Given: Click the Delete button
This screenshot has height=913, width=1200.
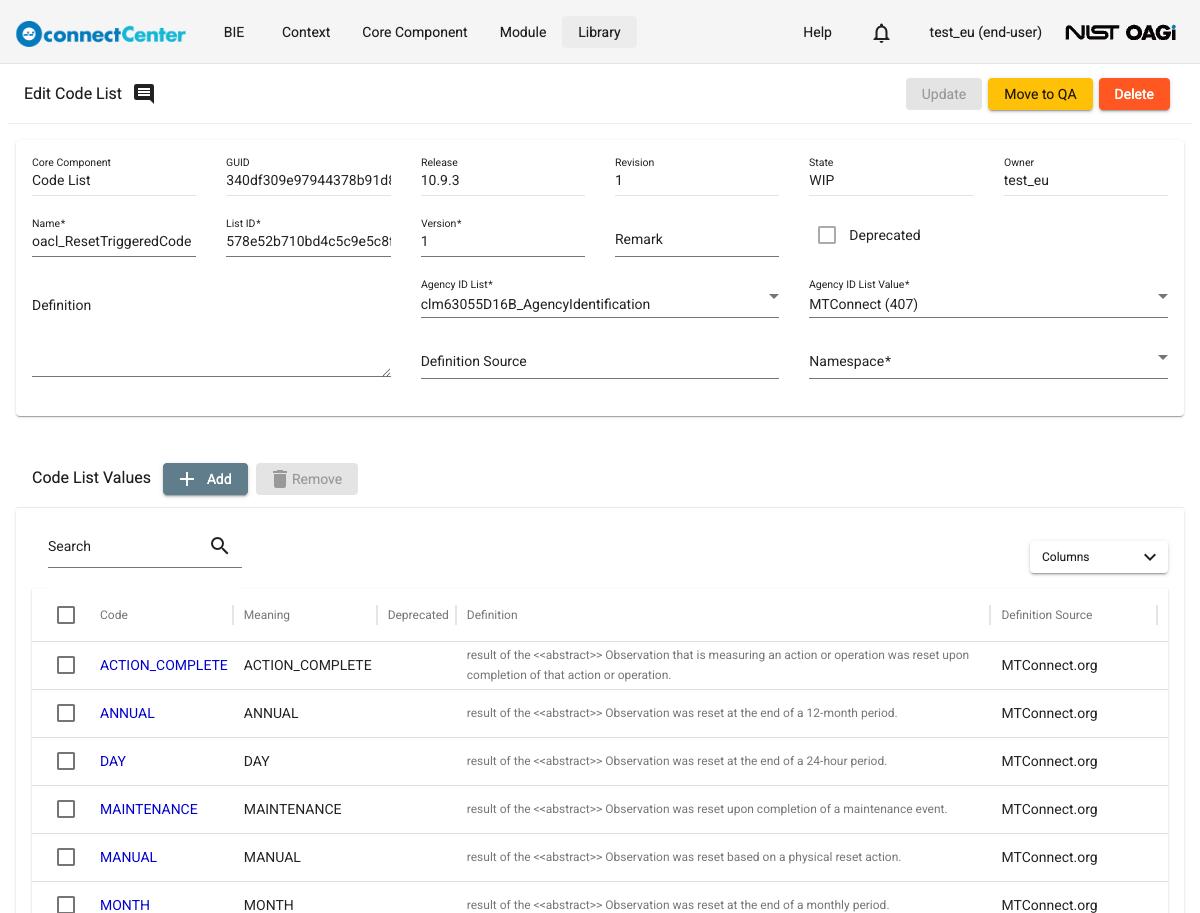Looking at the screenshot, I should click(x=1134, y=94).
